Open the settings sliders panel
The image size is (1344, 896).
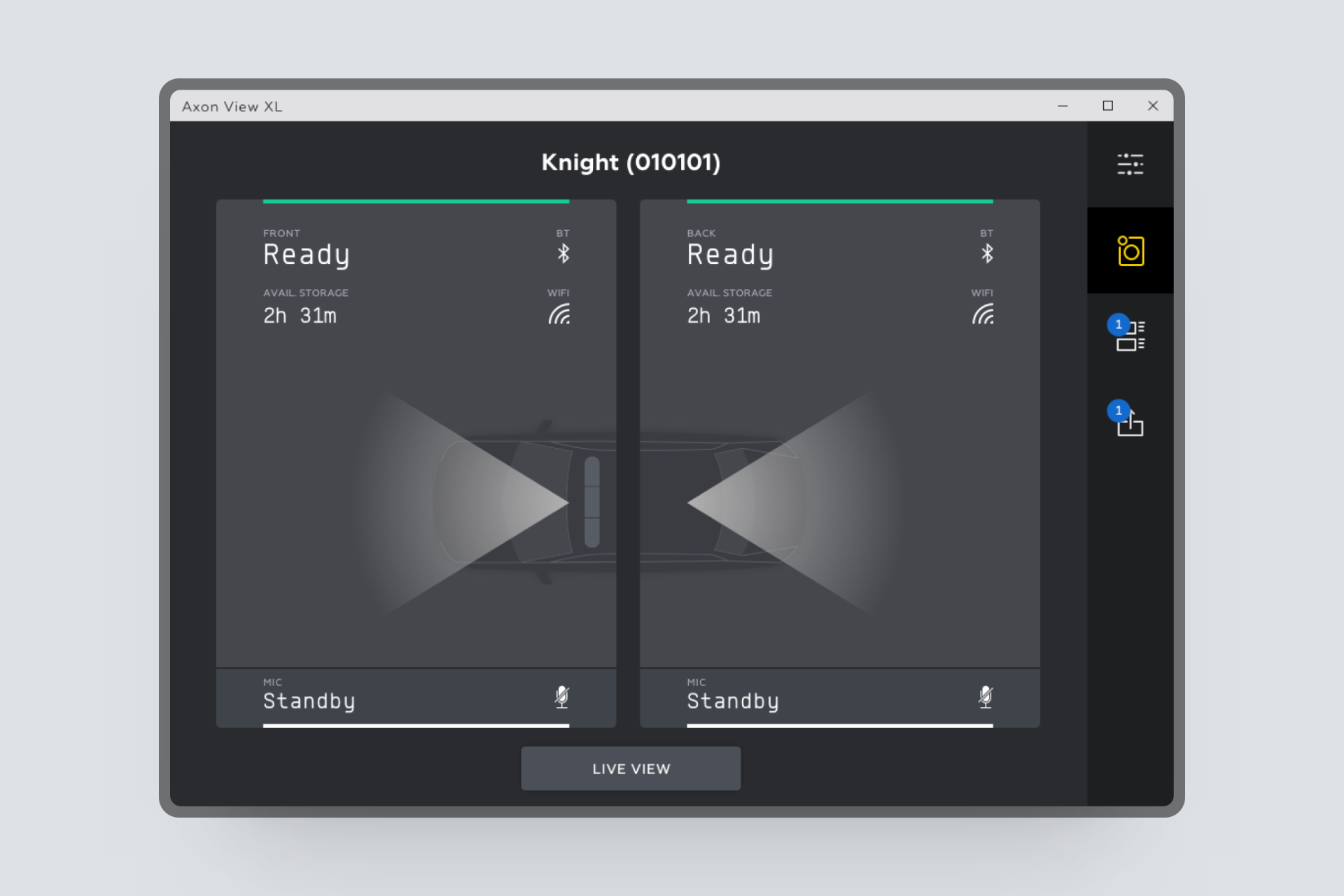[x=1130, y=164]
